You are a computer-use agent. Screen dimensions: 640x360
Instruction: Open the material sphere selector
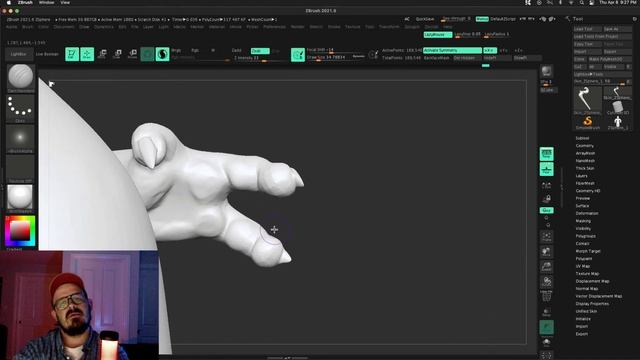click(x=20, y=199)
